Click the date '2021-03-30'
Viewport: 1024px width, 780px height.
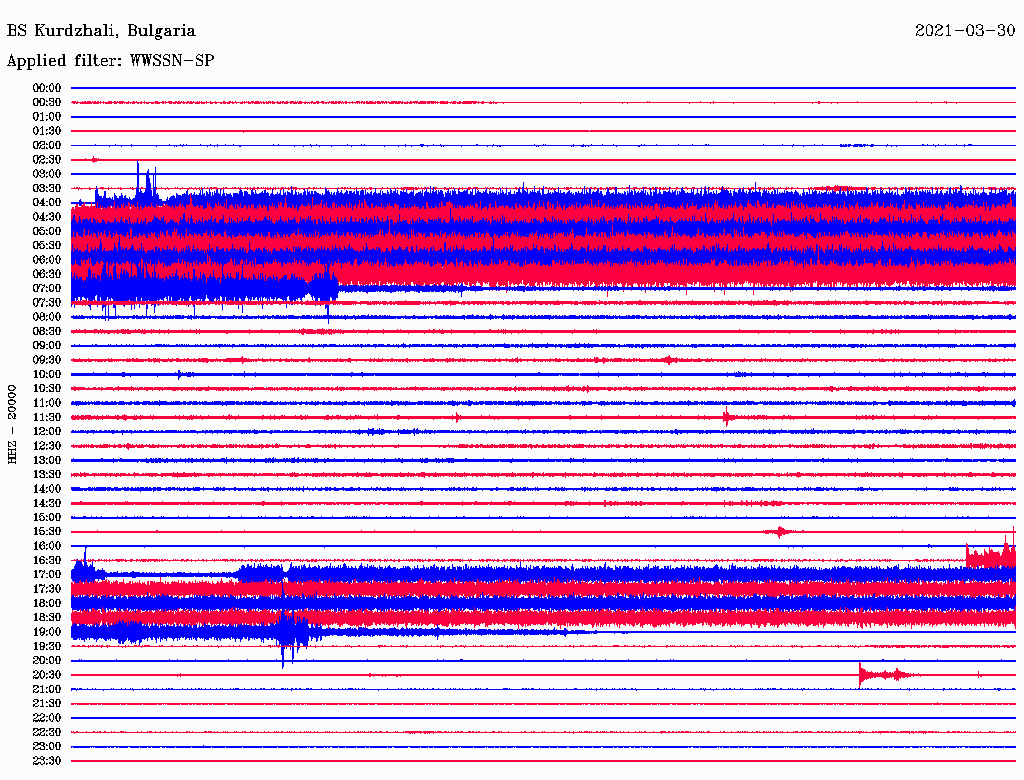(965, 31)
